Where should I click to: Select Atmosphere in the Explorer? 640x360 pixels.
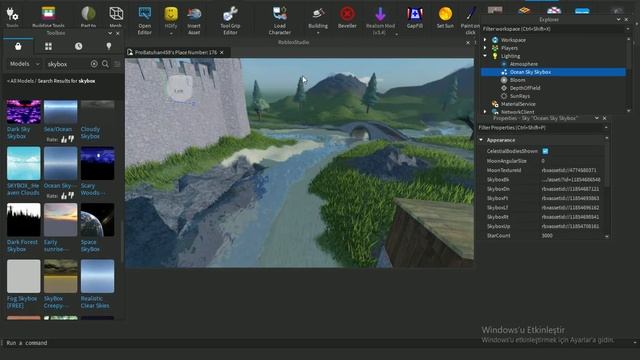click(x=524, y=64)
